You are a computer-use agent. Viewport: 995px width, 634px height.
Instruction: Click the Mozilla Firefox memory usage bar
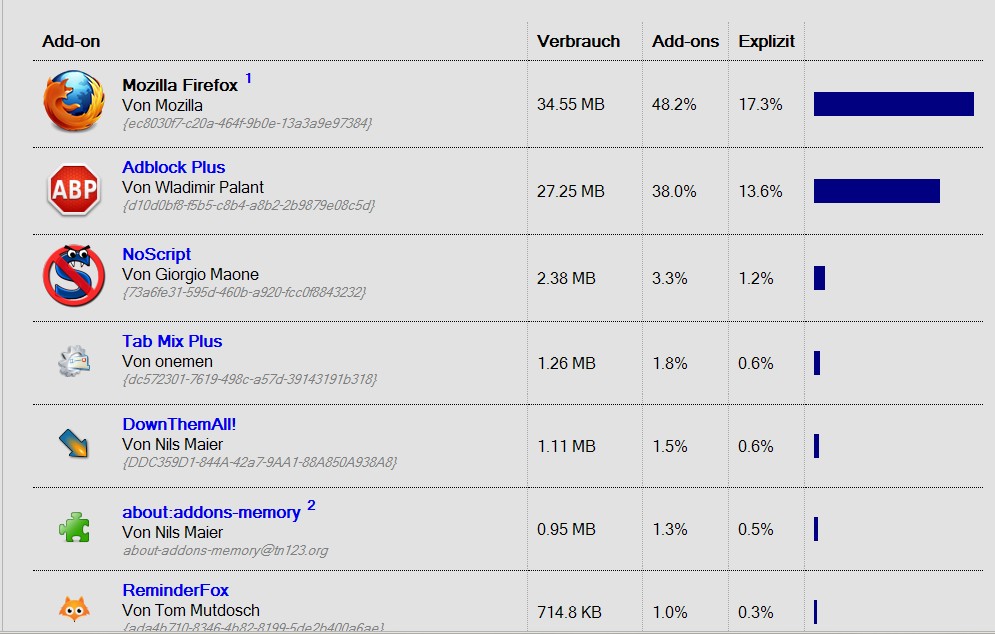point(893,104)
